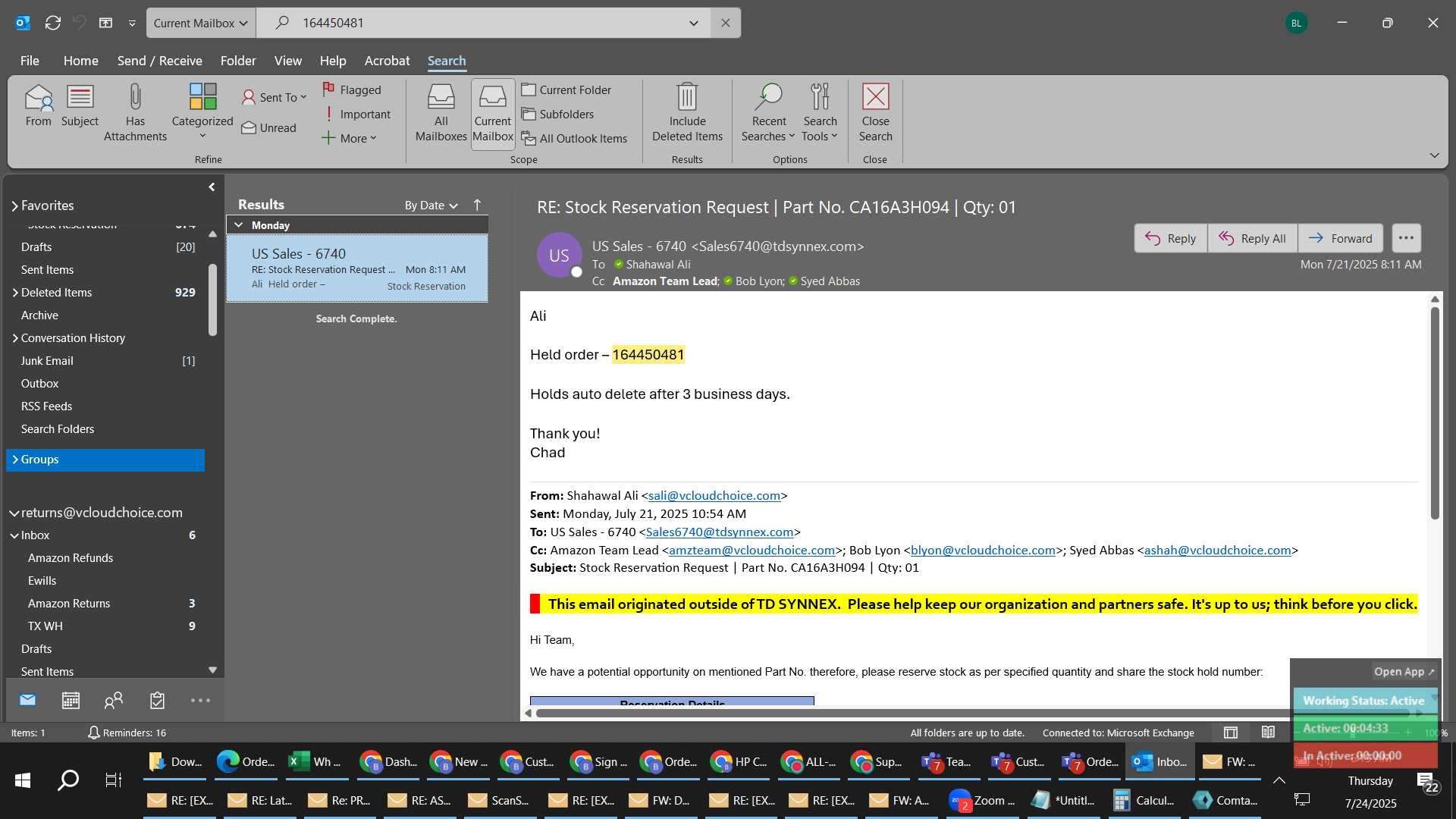
Task: Switch to the View tab
Action: point(287,61)
